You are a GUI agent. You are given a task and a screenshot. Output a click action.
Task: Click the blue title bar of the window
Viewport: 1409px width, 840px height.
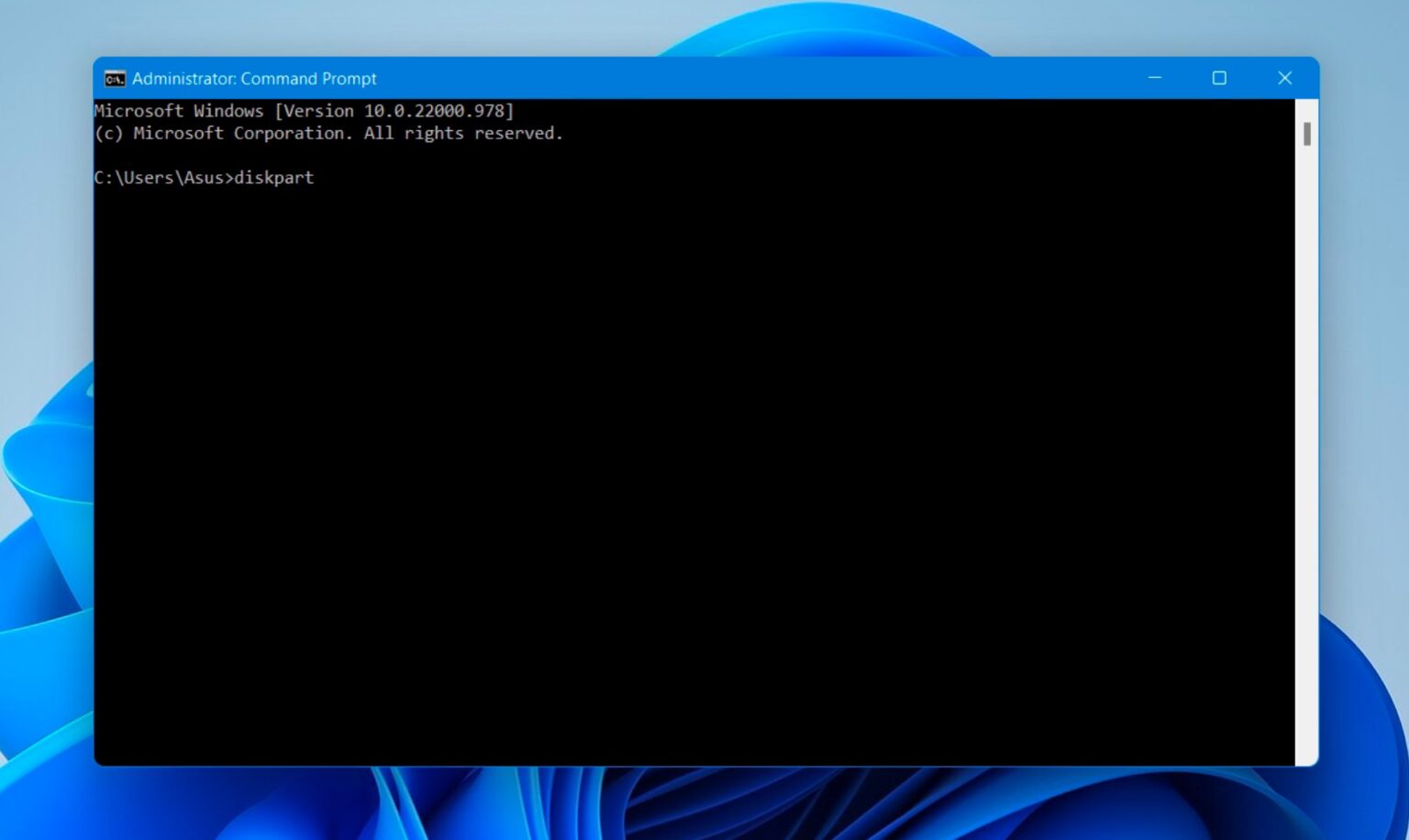[642, 79]
